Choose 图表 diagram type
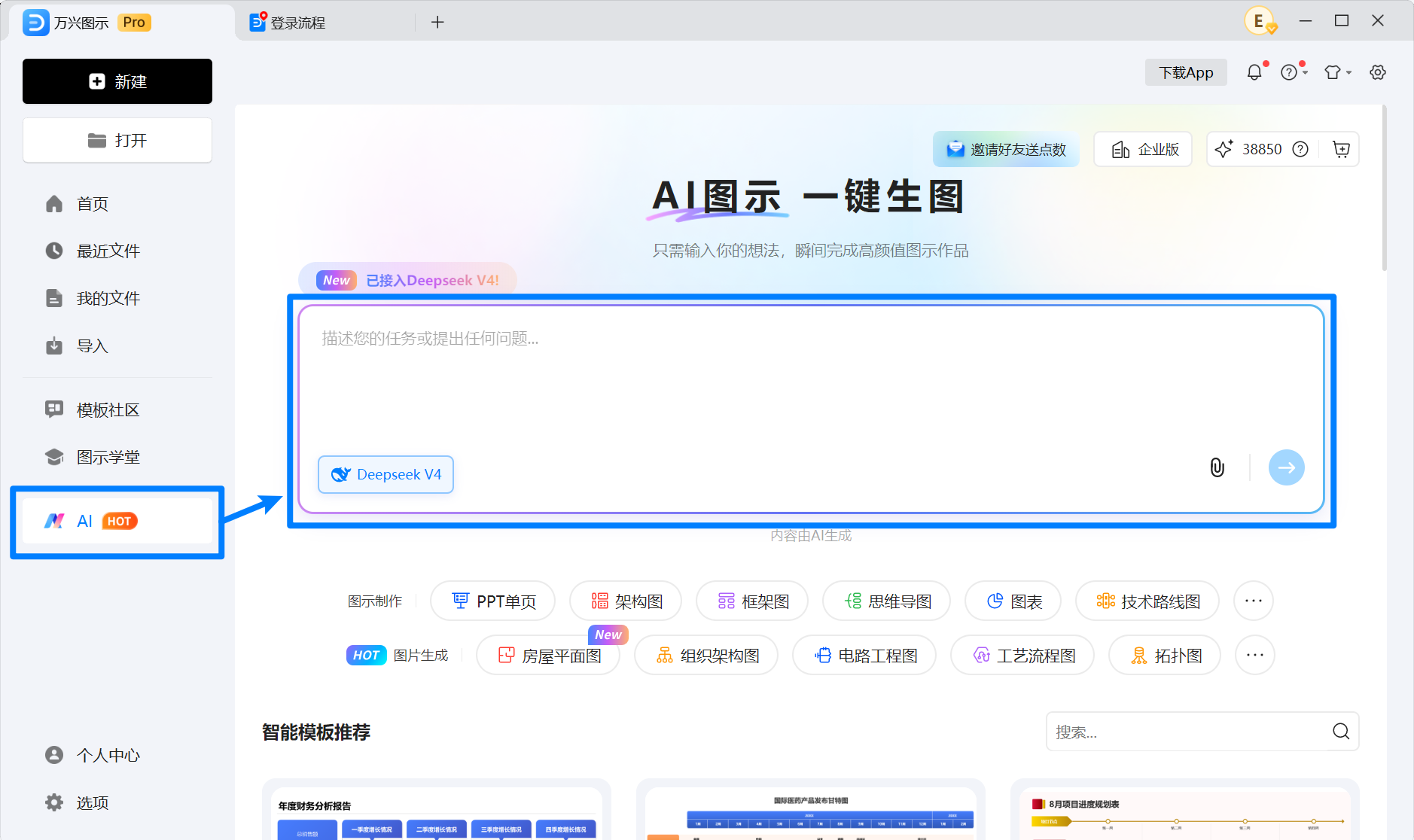Image resolution: width=1414 pixels, height=840 pixels. point(1013,601)
